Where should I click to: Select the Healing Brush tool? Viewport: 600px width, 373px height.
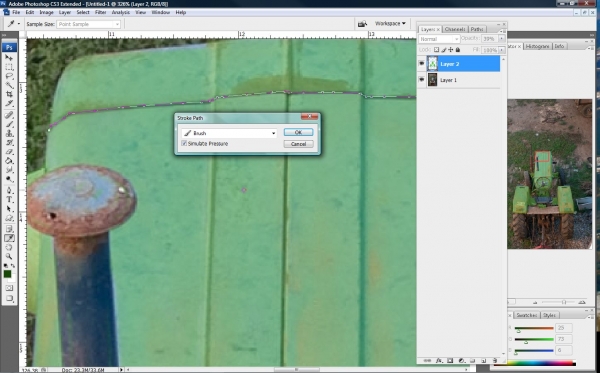(x=9, y=115)
